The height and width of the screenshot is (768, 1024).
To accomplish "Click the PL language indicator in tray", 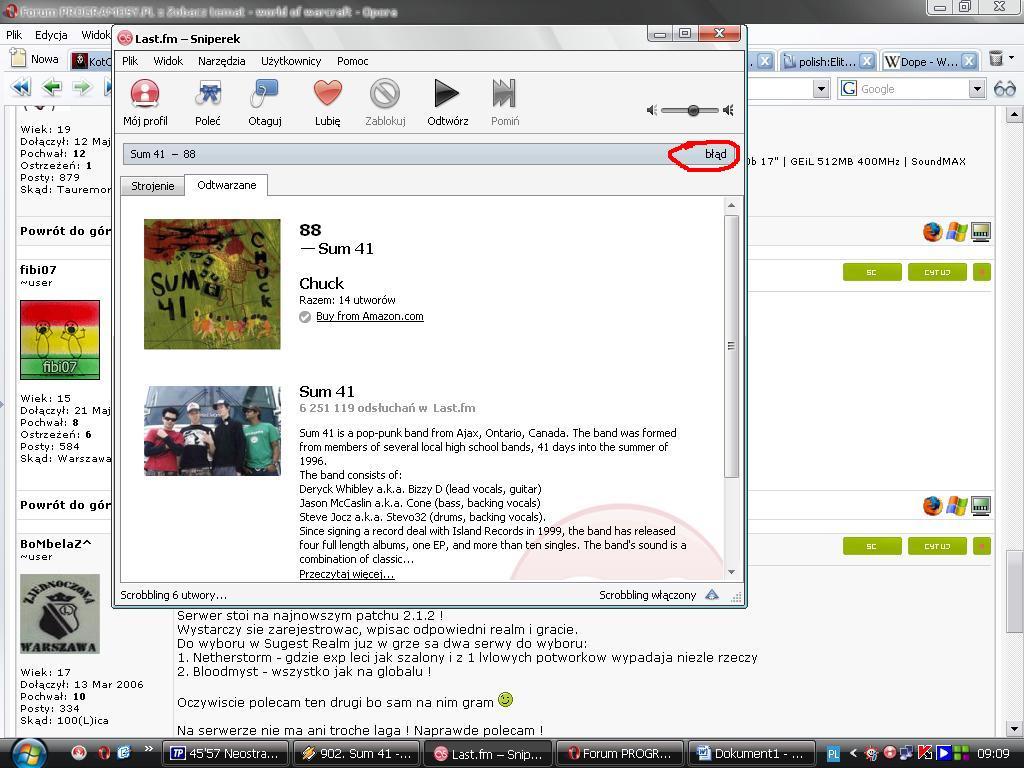I will [833, 754].
